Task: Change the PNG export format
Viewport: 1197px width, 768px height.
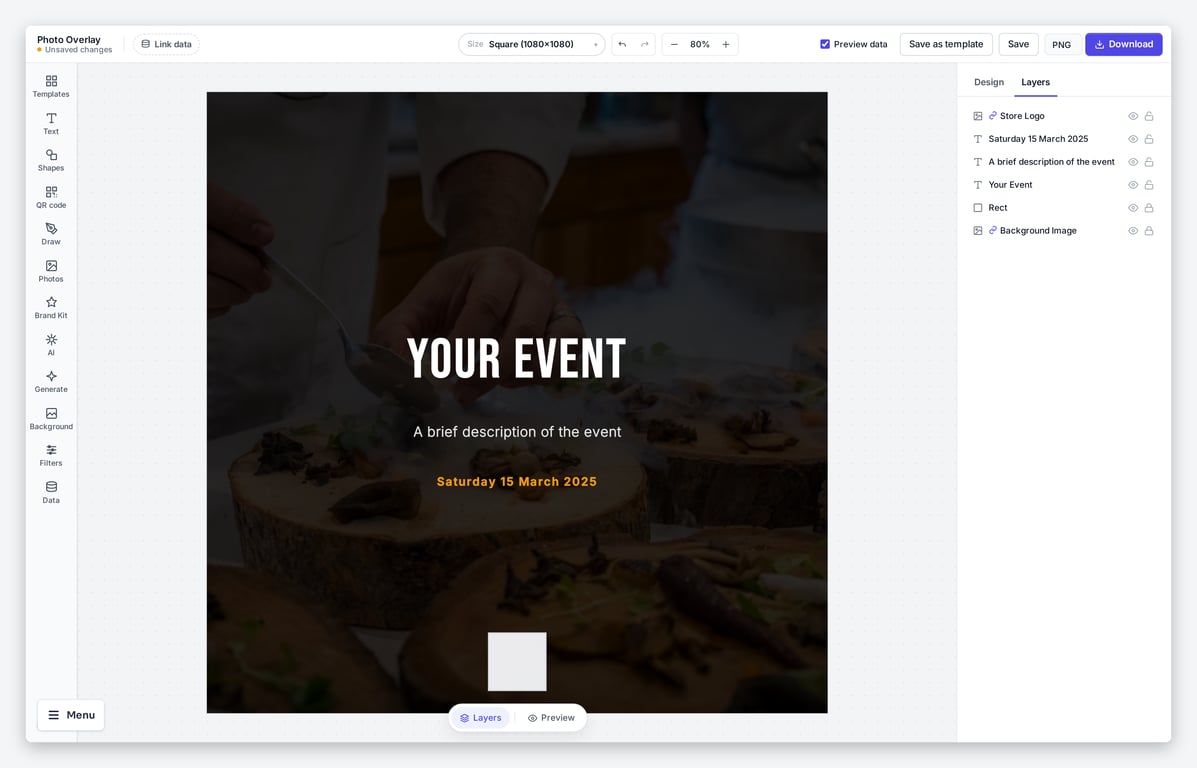Action: [1061, 44]
